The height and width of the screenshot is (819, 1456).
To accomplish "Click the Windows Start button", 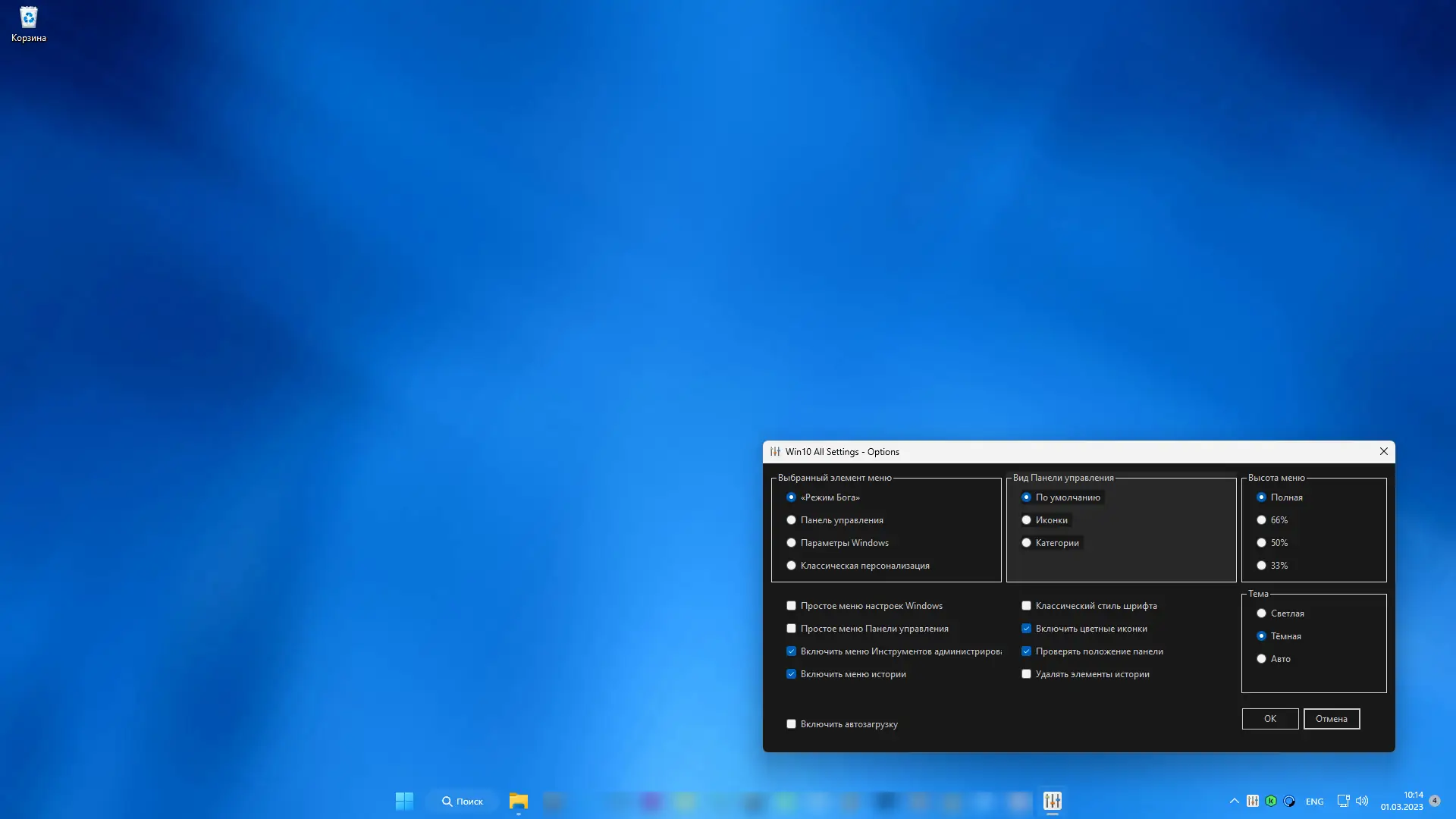I will point(404,801).
